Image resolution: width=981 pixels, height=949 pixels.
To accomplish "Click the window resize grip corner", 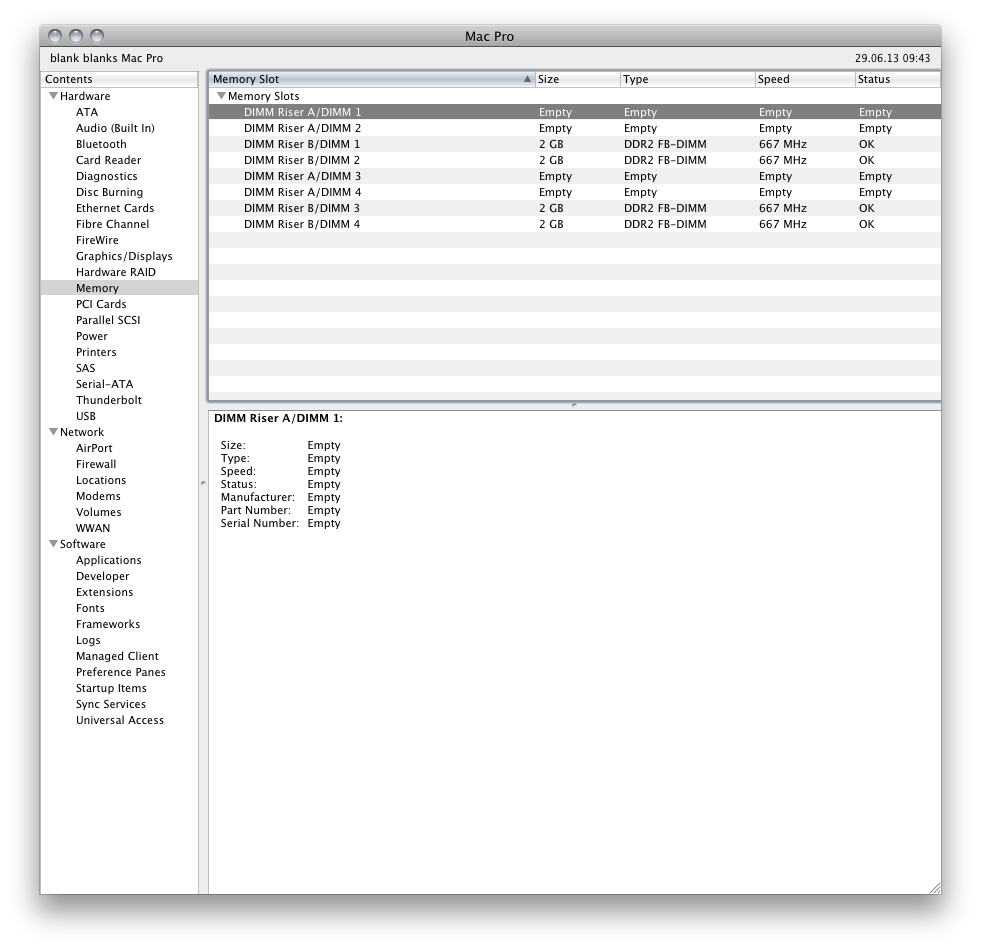I will 935,888.
